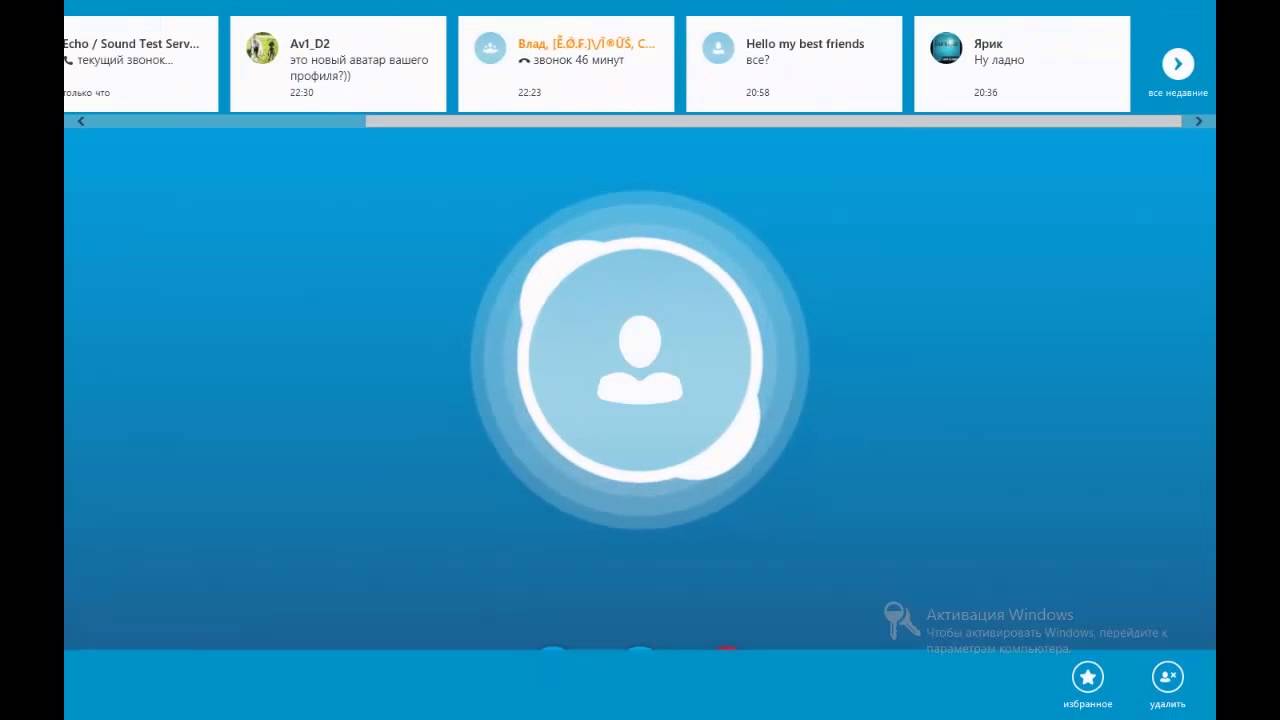Show all recent chats with the arrow button

[1178, 64]
